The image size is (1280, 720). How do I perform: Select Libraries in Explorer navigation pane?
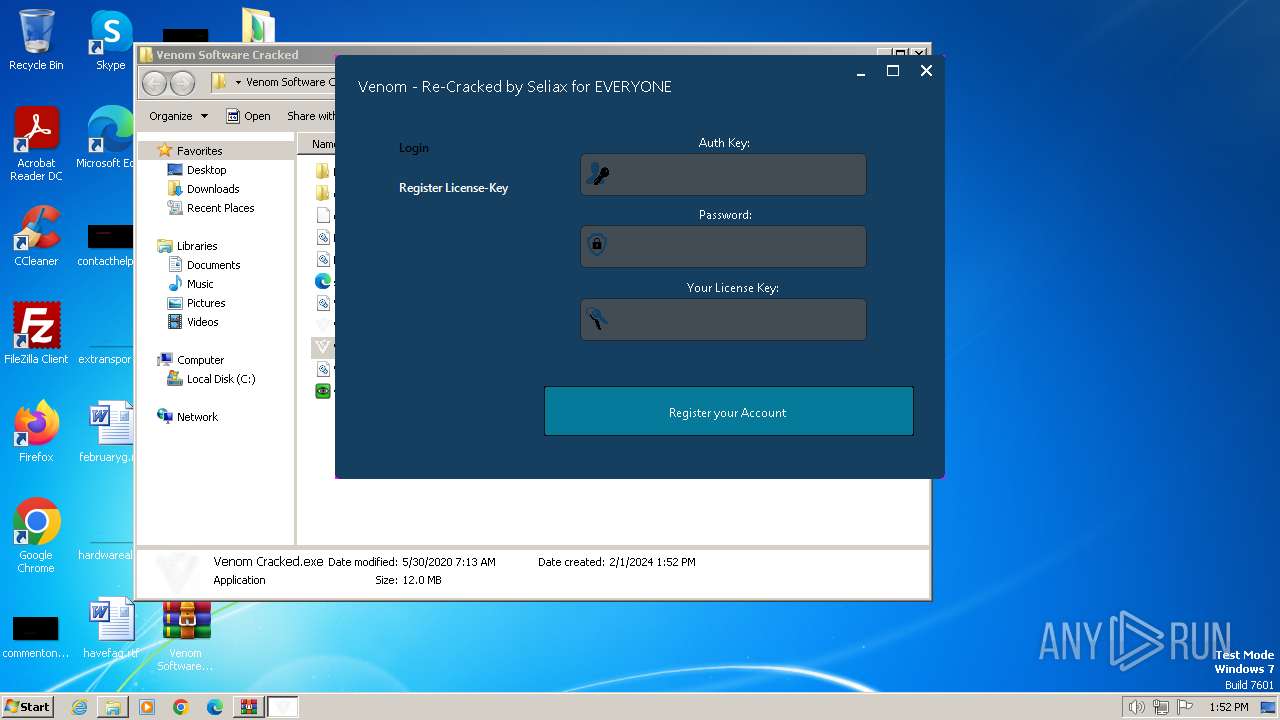coord(196,246)
